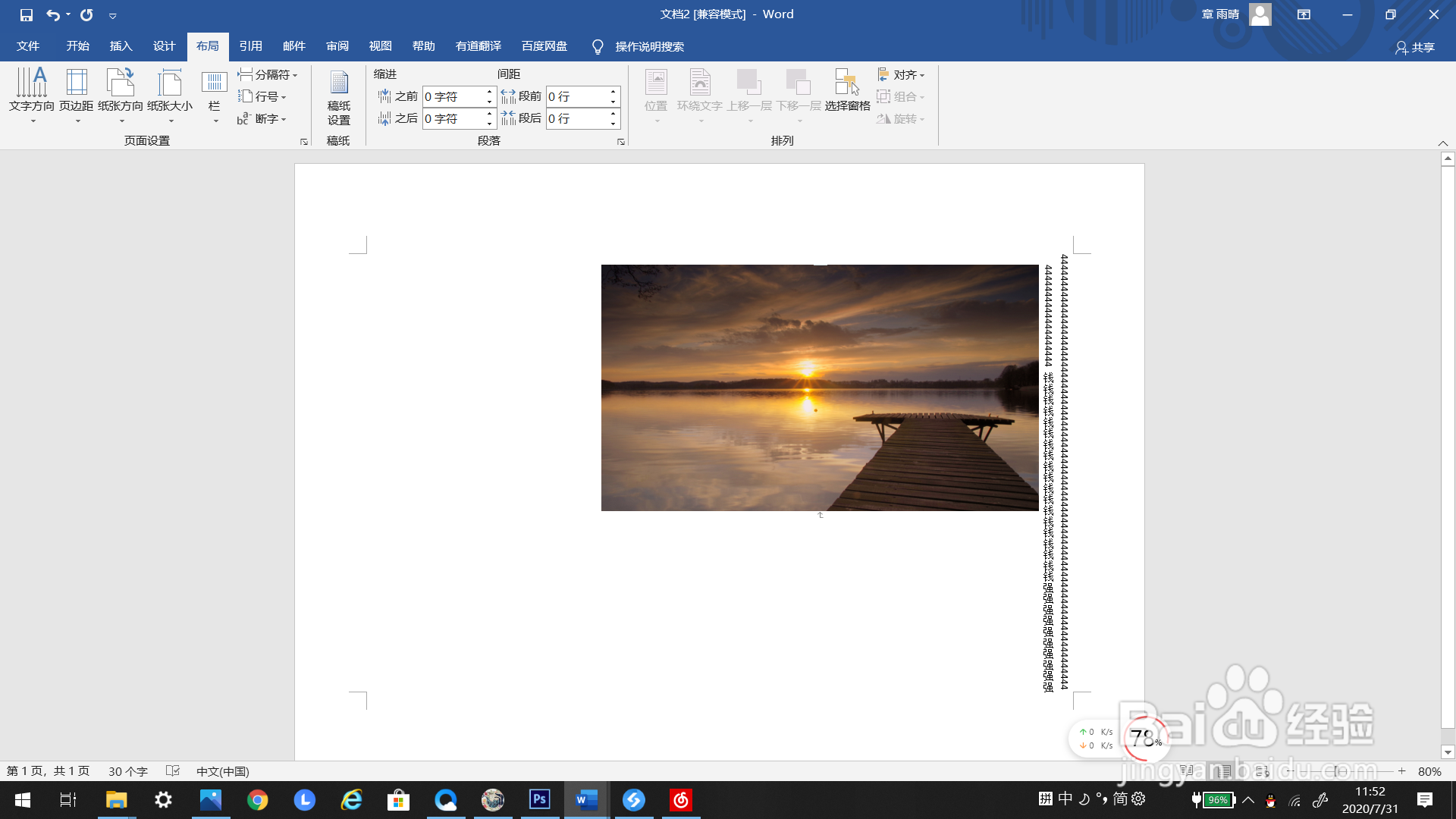
Task: Expand the Breaks (分隔符) dropdown
Action: [x=268, y=74]
